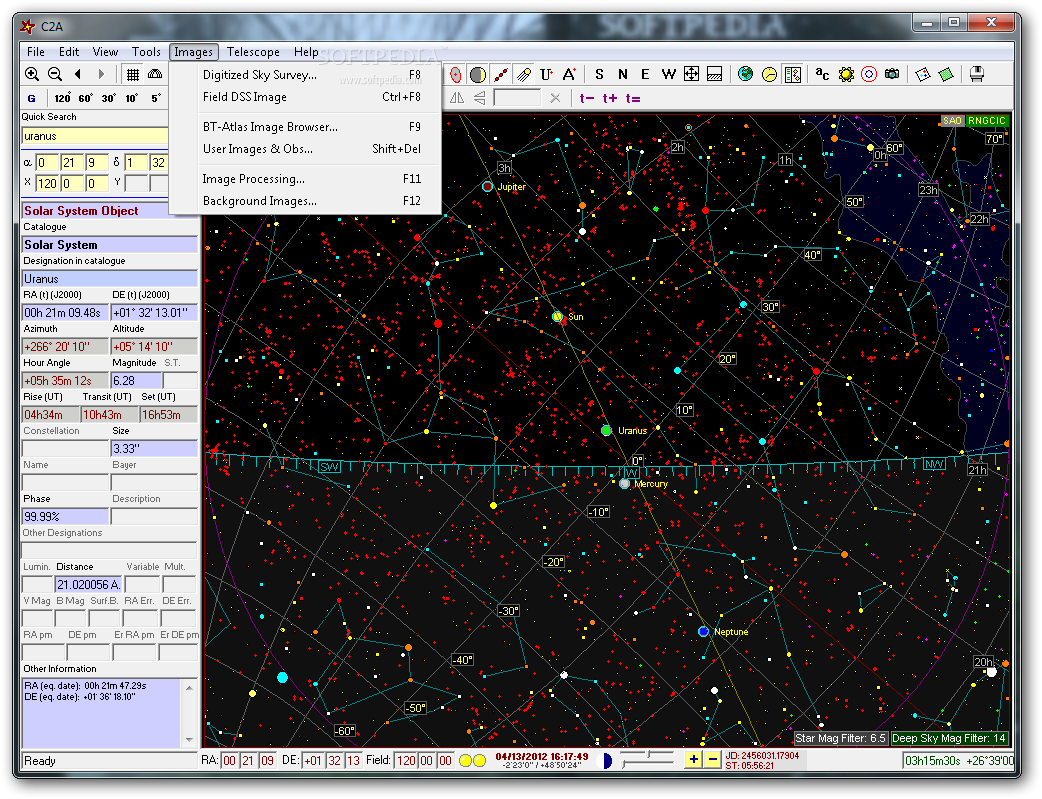Click the Jupiter marker on sky map
Viewport: 1042px width, 799px height.
pyautogui.click(x=488, y=187)
